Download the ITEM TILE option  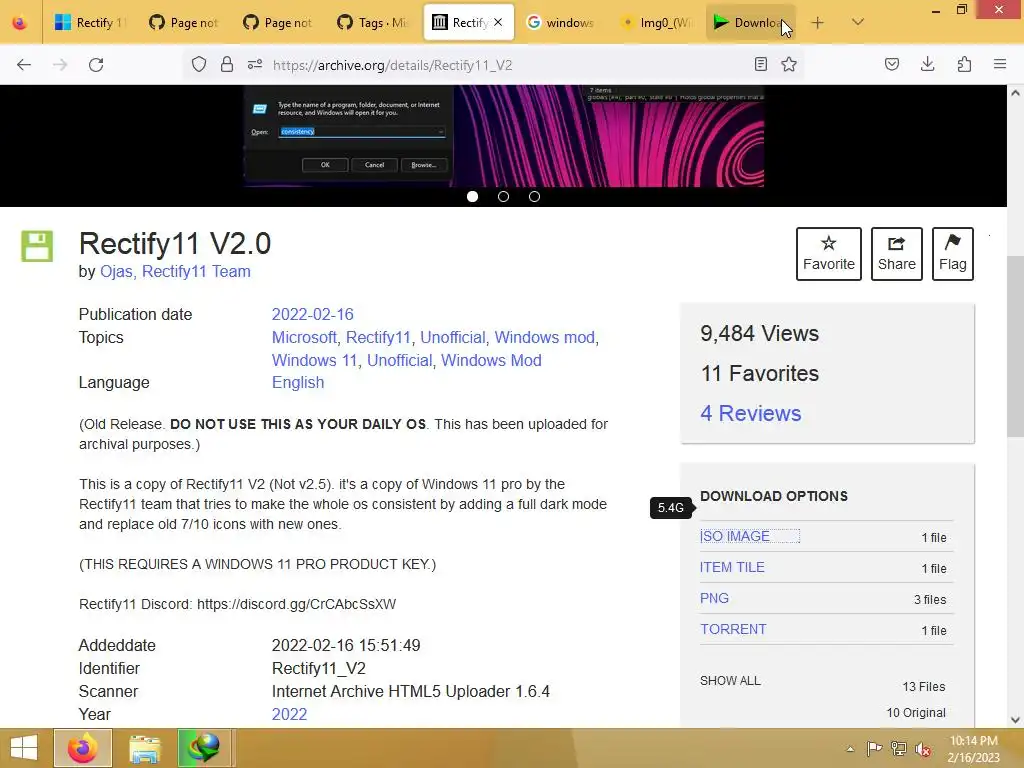732,568
